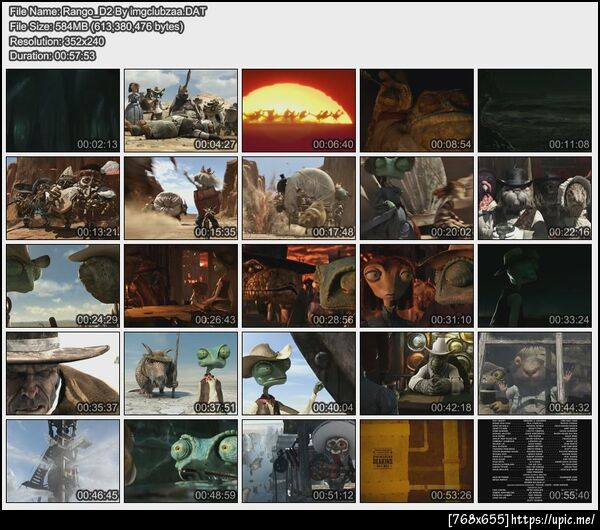This screenshot has width=600, height=530.
Task: Click the thumbnail stamped 00:26:43
Action: (181, 286)
